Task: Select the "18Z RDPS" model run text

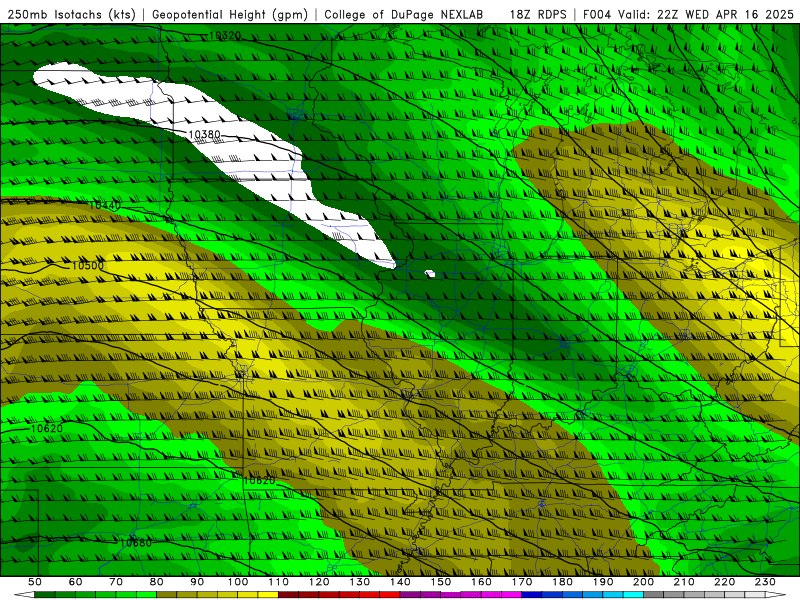Action: click(538, 15)
